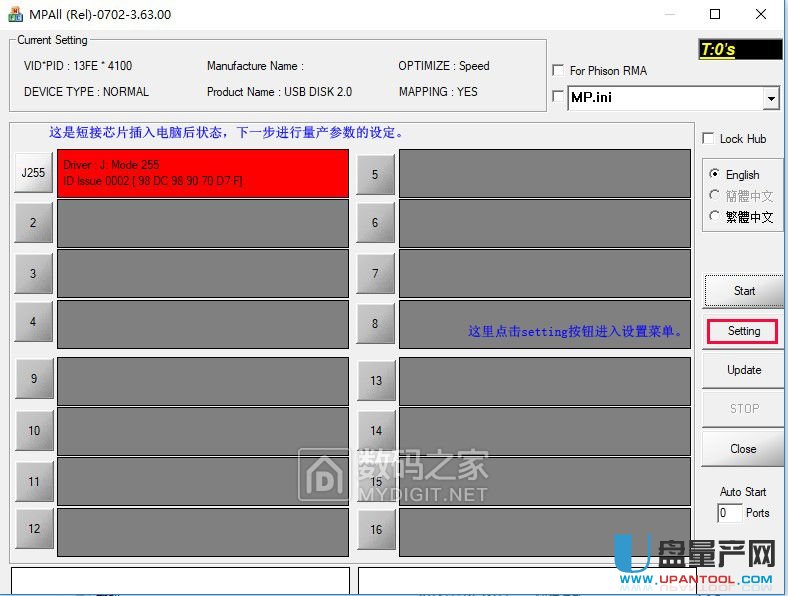This screenshot has height=596, width=788.
Task: Open the Setting menu button
Action: click(x=743, y=331)
